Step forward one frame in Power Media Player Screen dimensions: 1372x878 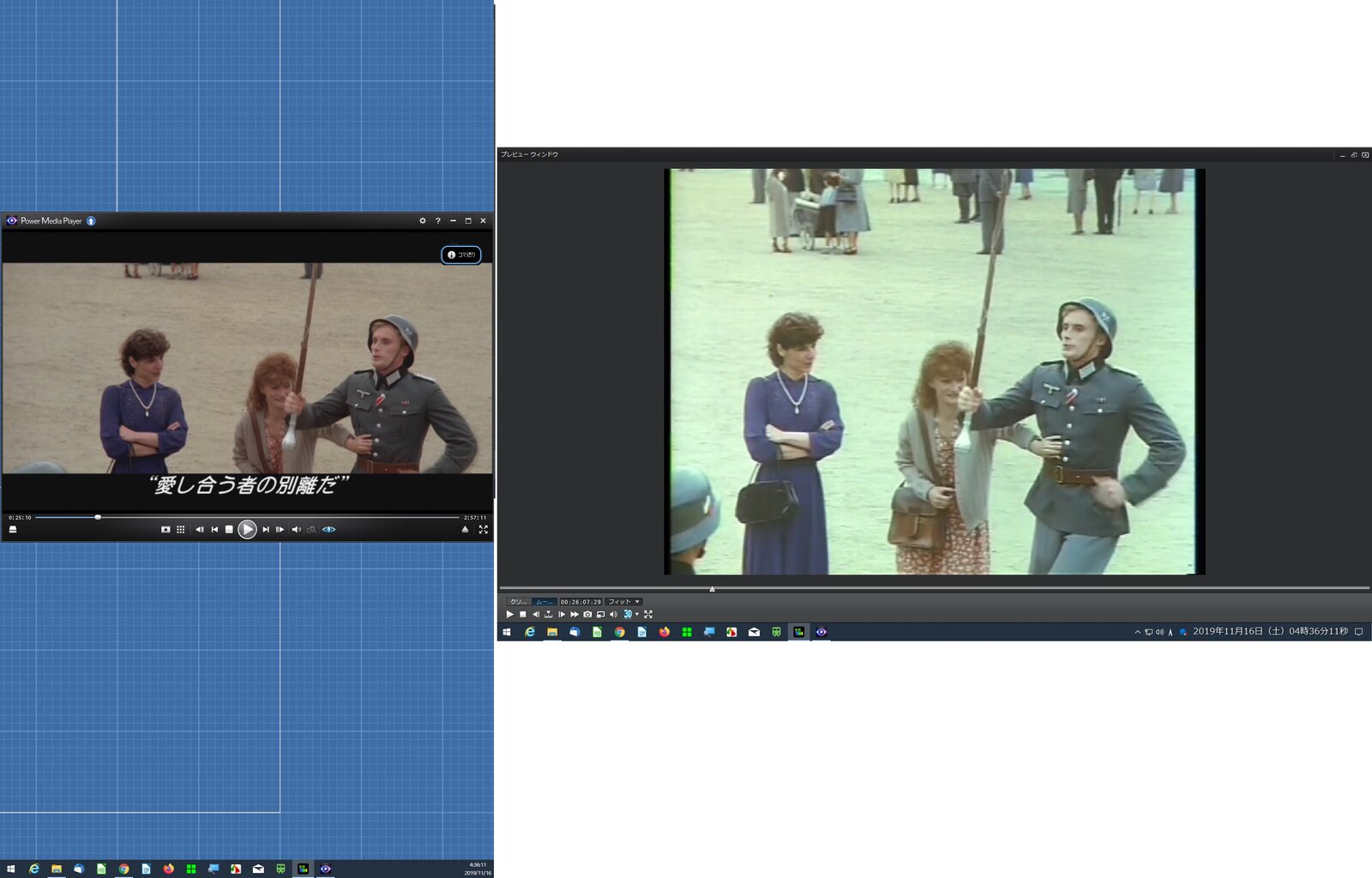point(280,529)
